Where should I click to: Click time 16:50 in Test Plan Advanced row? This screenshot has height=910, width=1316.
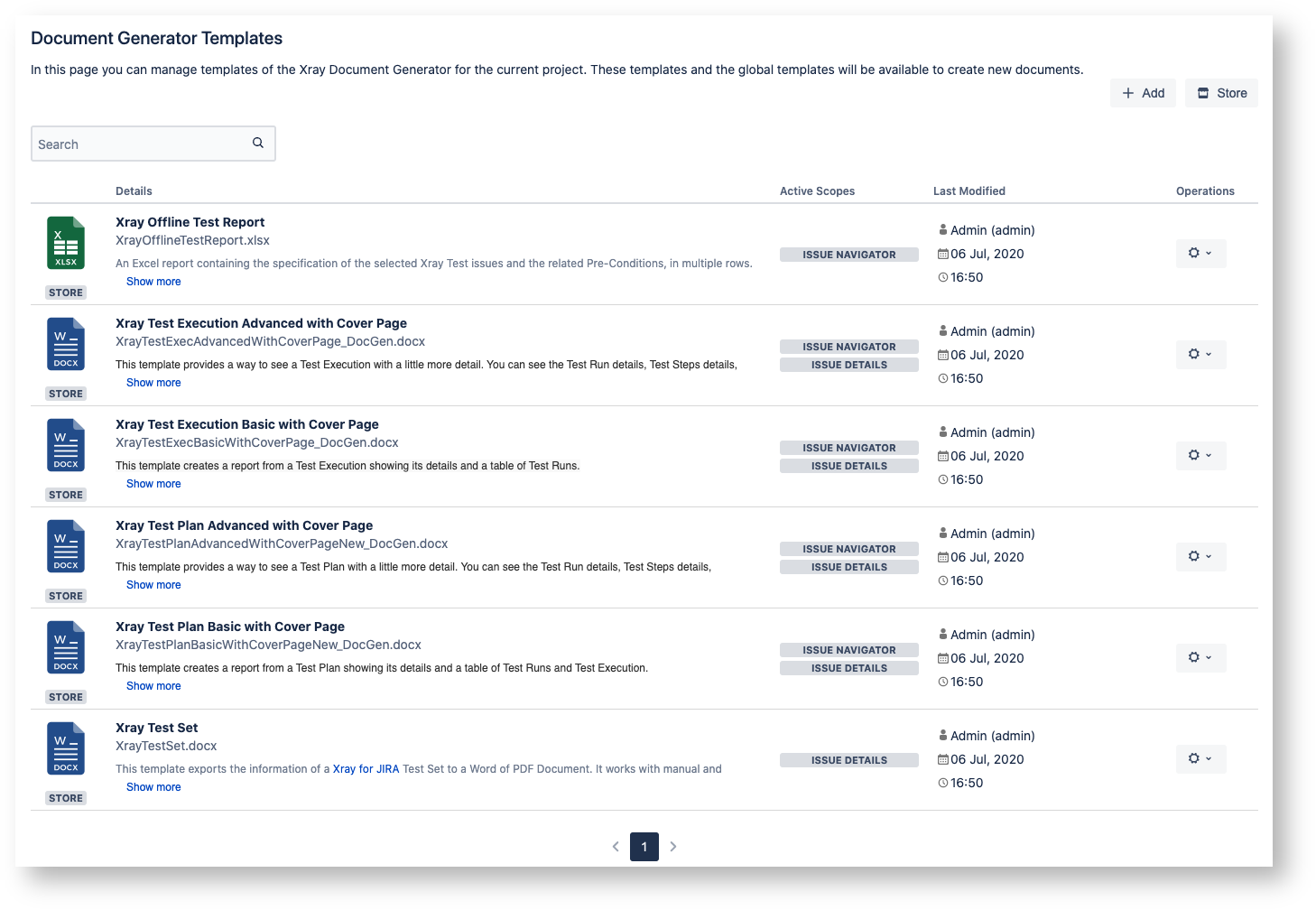tap(967, 580)
